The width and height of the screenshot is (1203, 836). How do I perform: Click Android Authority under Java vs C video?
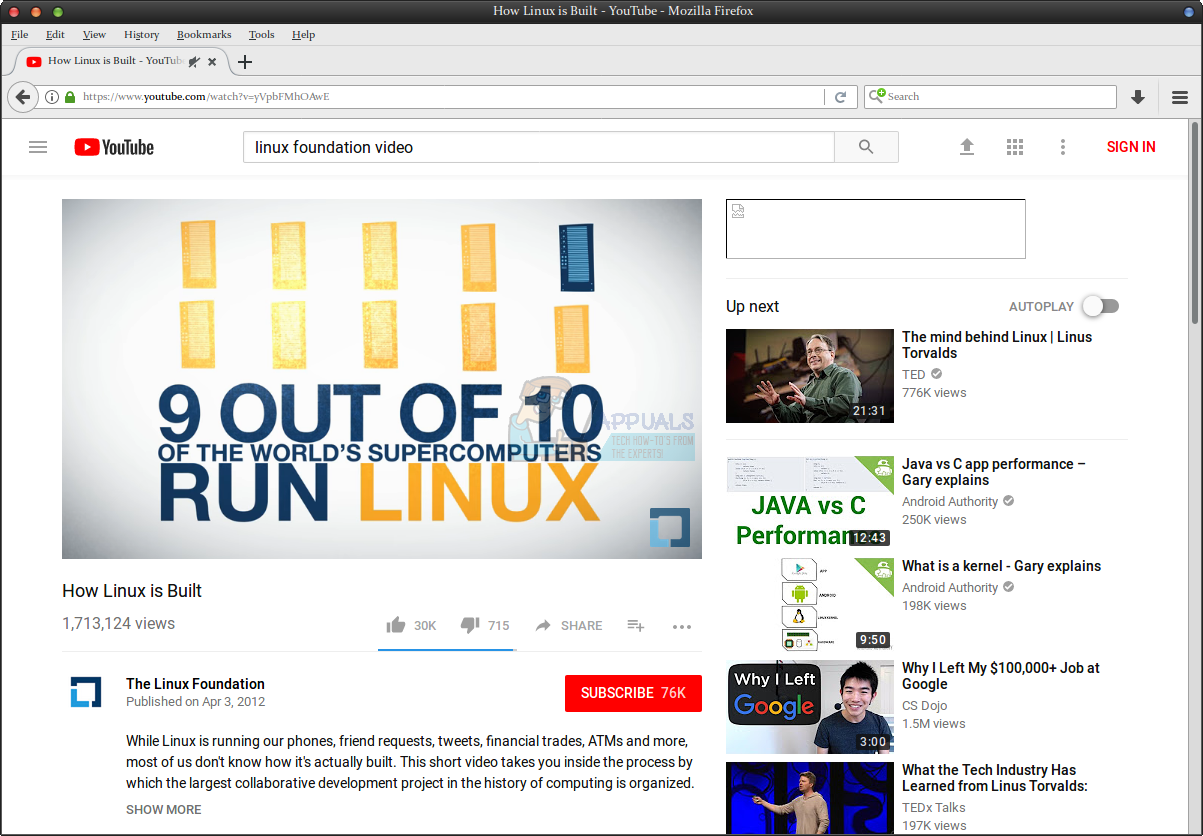tap(950, 502)
